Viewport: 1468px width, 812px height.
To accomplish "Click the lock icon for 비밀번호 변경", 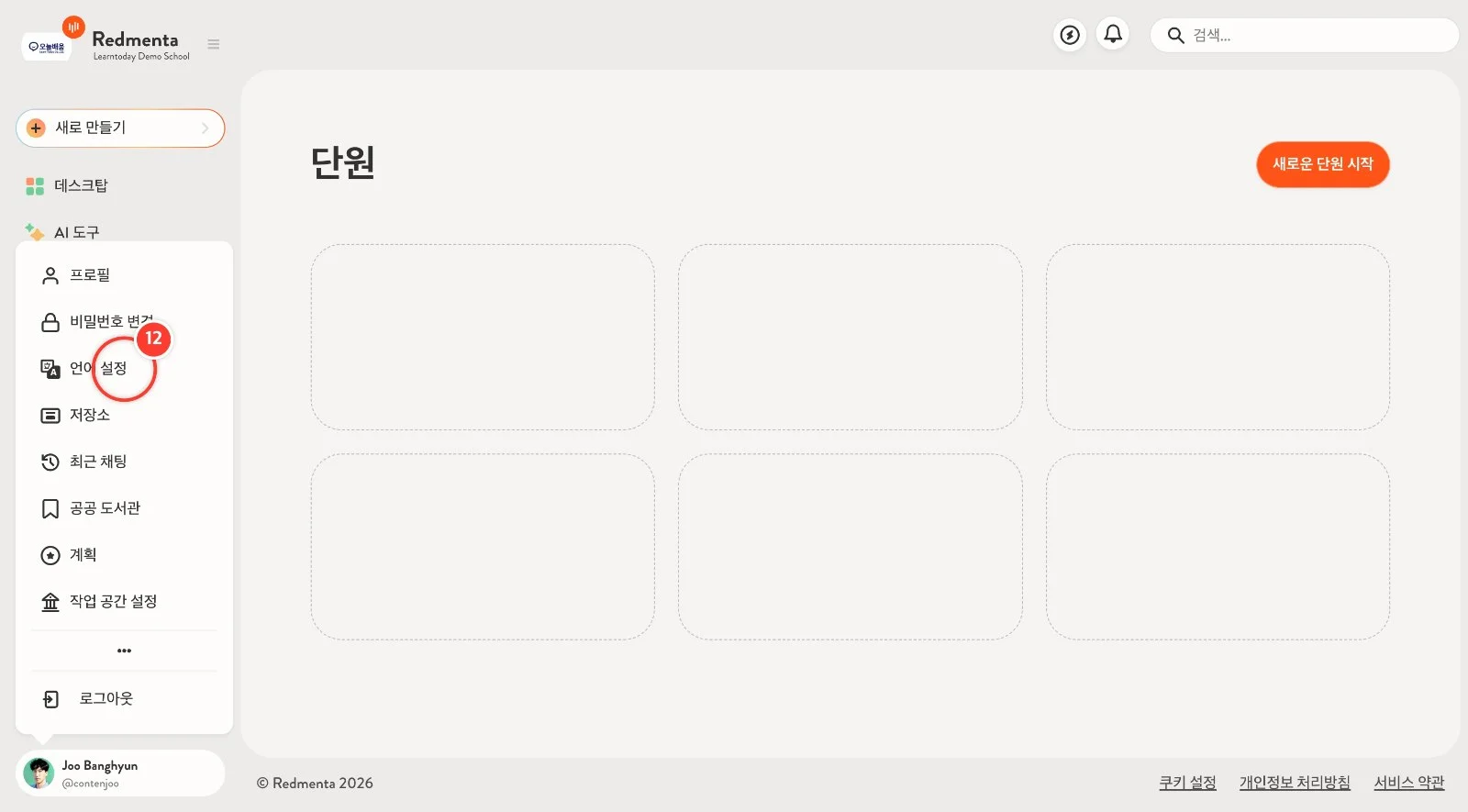I will point(50,322).
